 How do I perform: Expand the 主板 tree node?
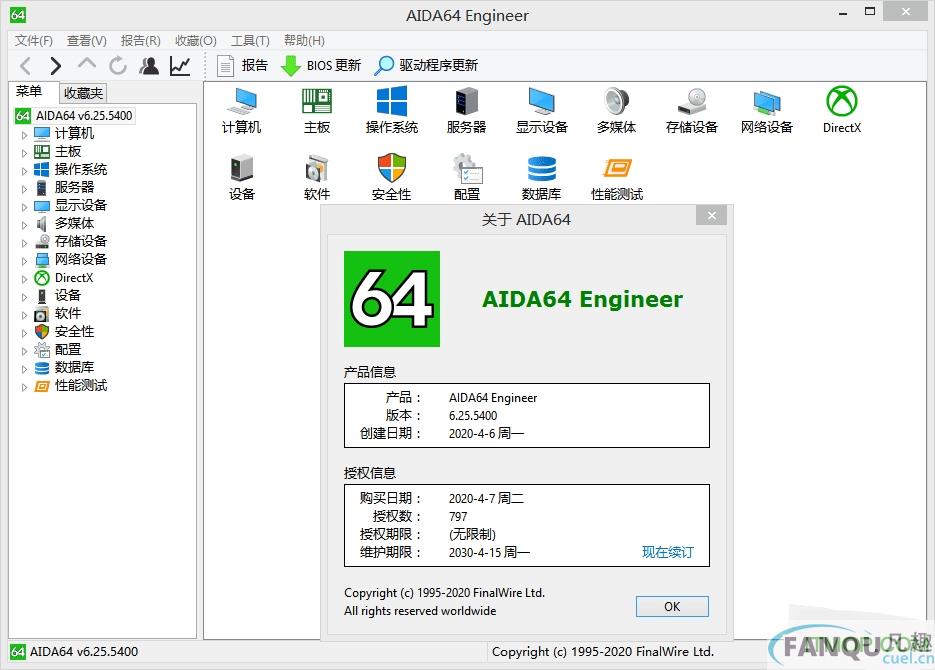[24, 153]
